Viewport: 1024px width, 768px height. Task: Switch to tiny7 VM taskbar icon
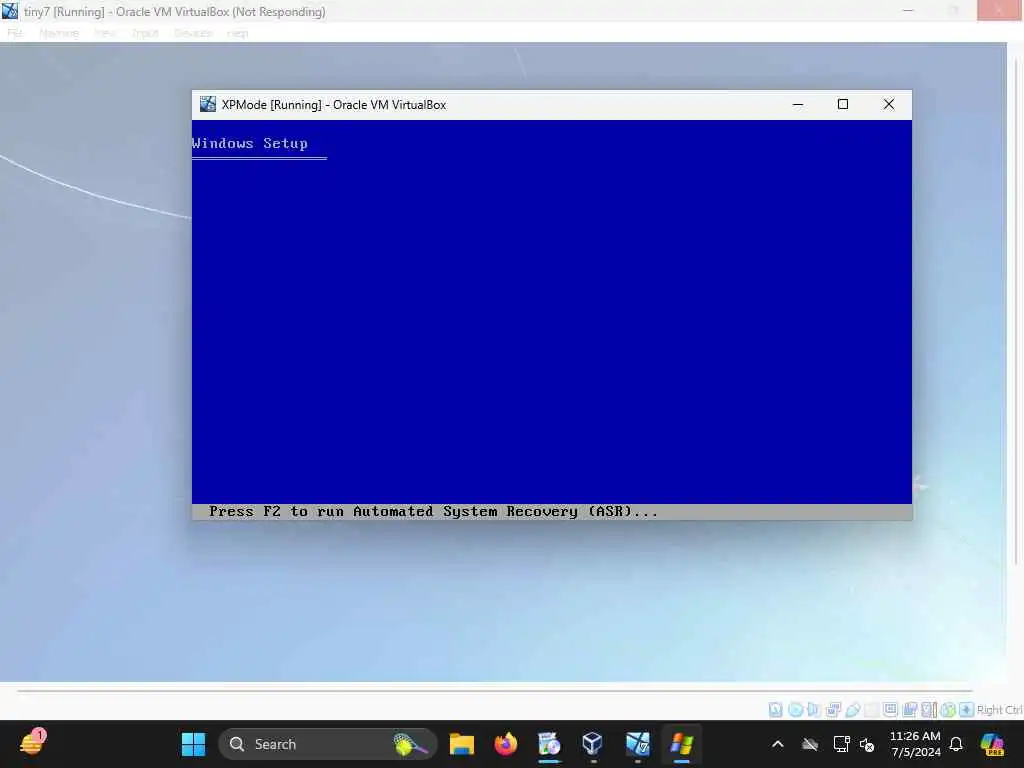click(x=637, y=744)
